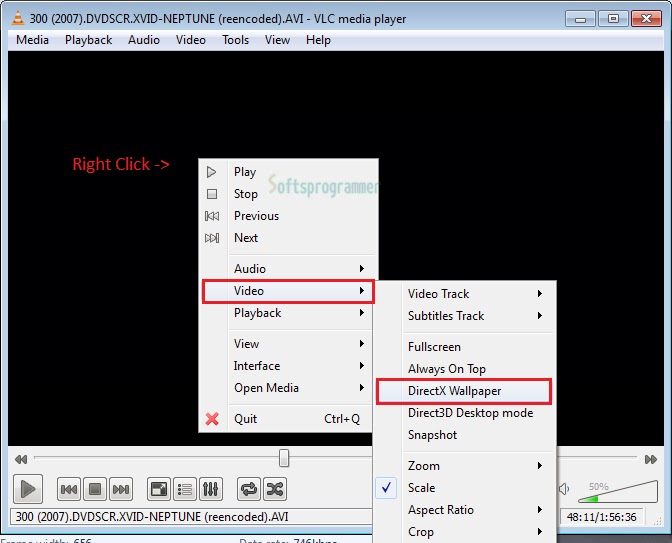This screenshot has height=543, width=672.
Task: Choose Quit Ctrl+Q in context menu
Action: pyautogui.click(x=287, y=419)
